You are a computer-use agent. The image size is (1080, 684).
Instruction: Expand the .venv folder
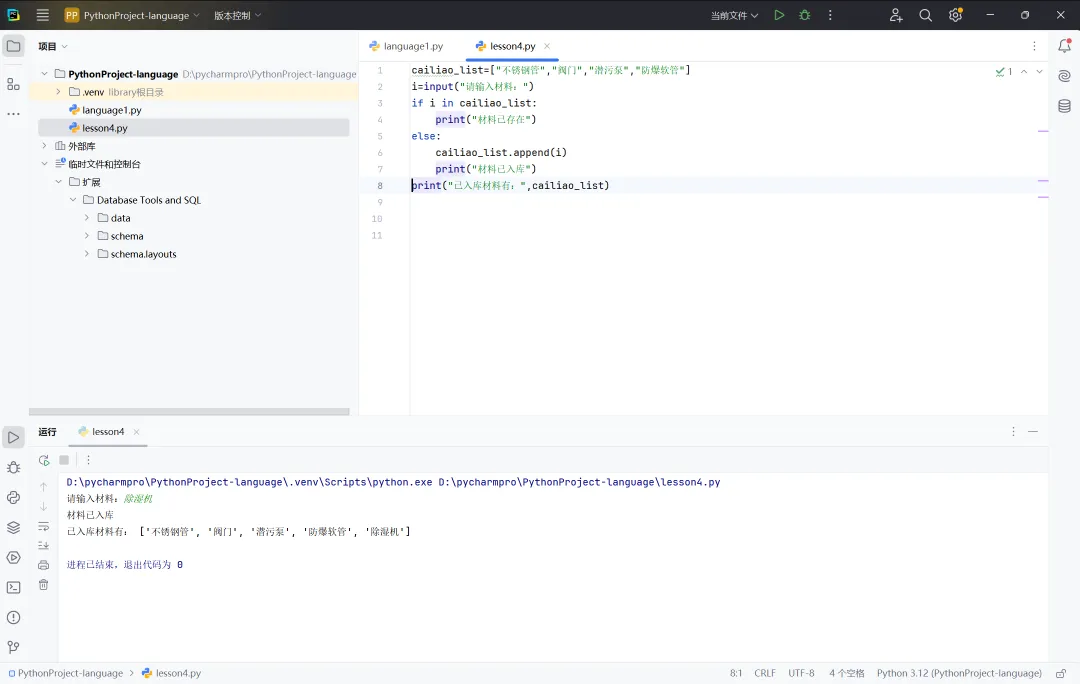(x=59, y=92)
